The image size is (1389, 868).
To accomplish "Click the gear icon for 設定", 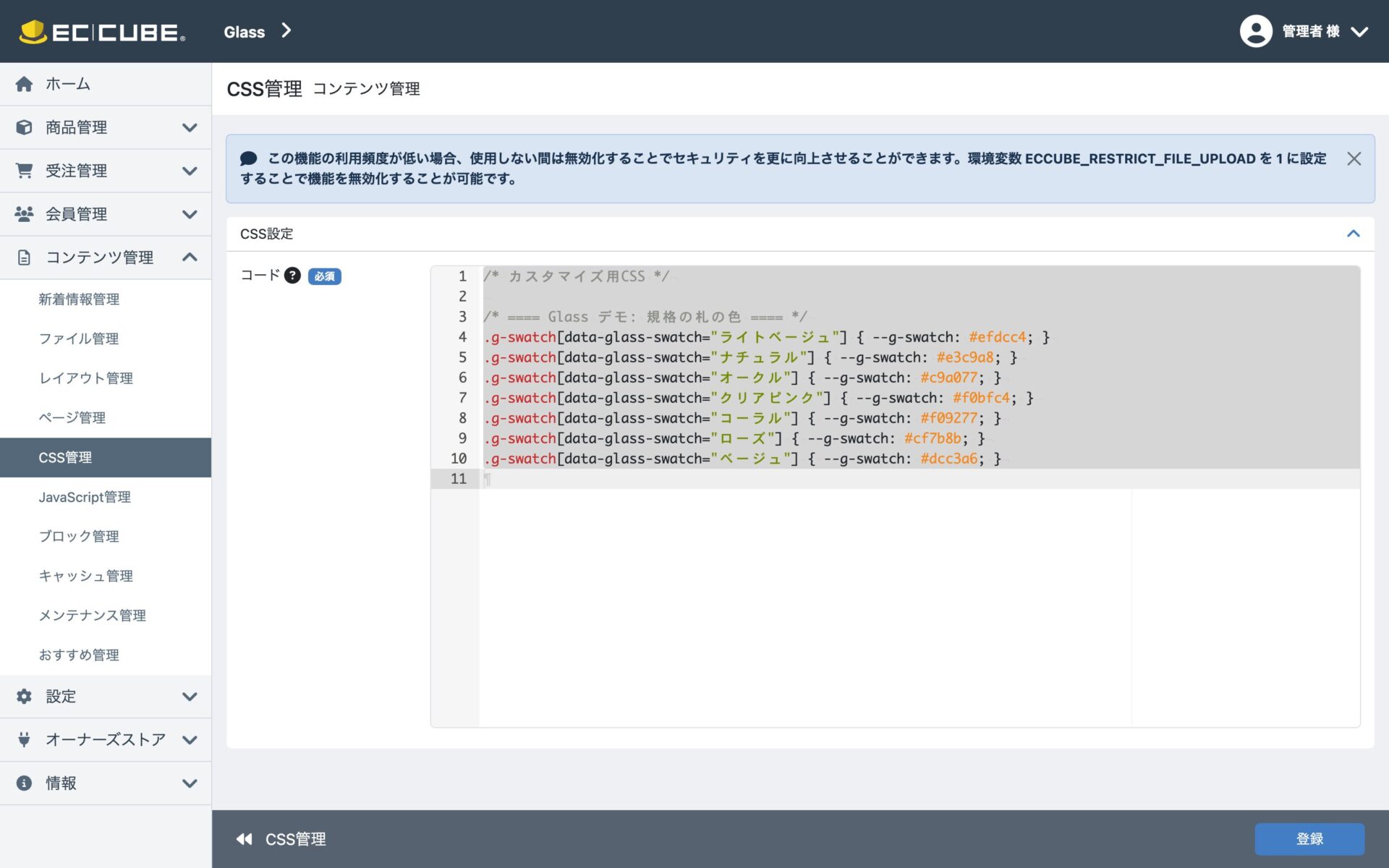I will 24,696.
